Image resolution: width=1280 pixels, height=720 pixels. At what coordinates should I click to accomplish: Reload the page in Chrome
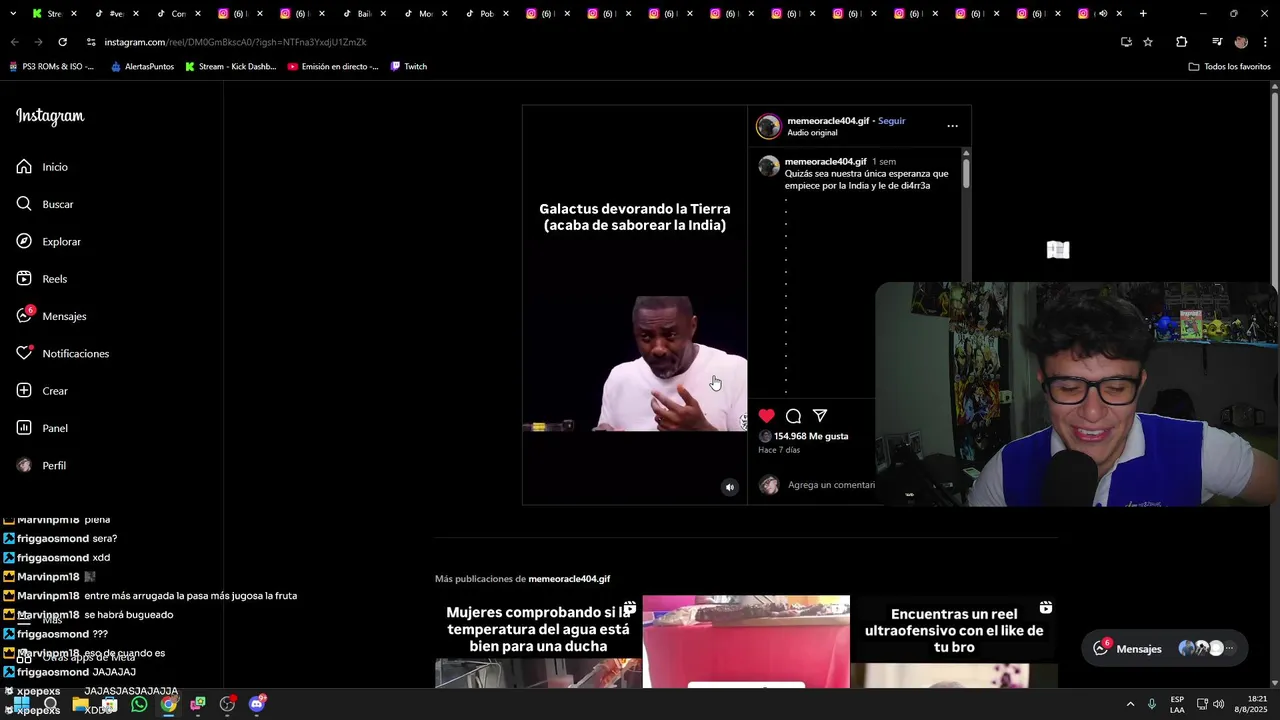click(x=62, y=42)
